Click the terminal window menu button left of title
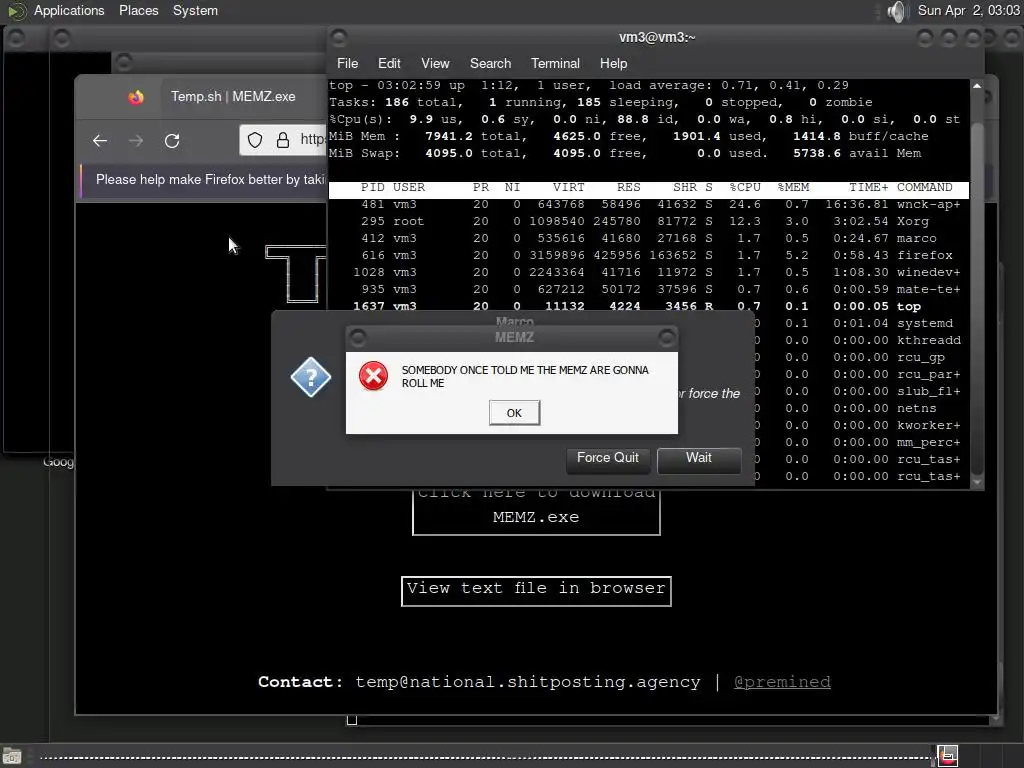 pyautogui.click(x=339, y=38)
